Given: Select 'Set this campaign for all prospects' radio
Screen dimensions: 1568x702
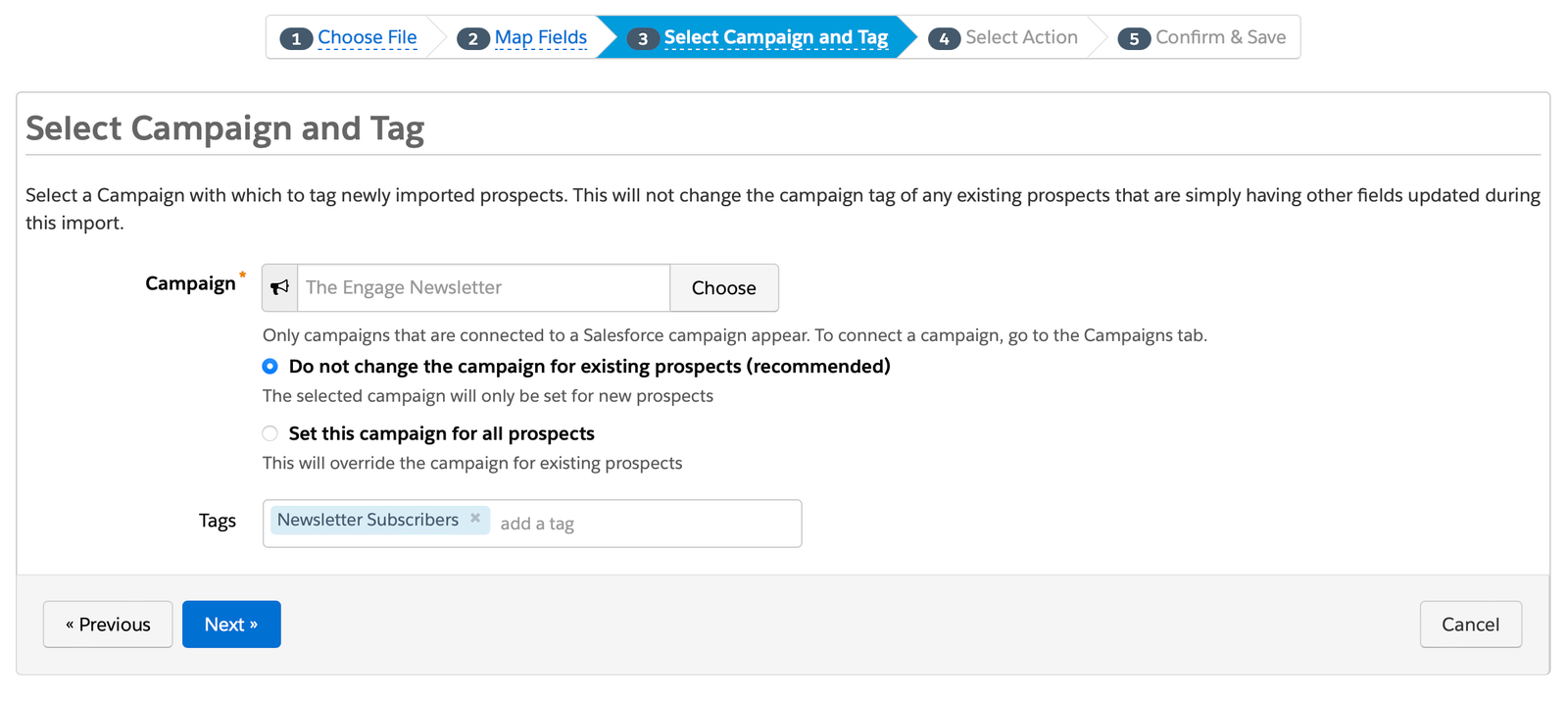Looking at the screenshot, I should [270, 433].
